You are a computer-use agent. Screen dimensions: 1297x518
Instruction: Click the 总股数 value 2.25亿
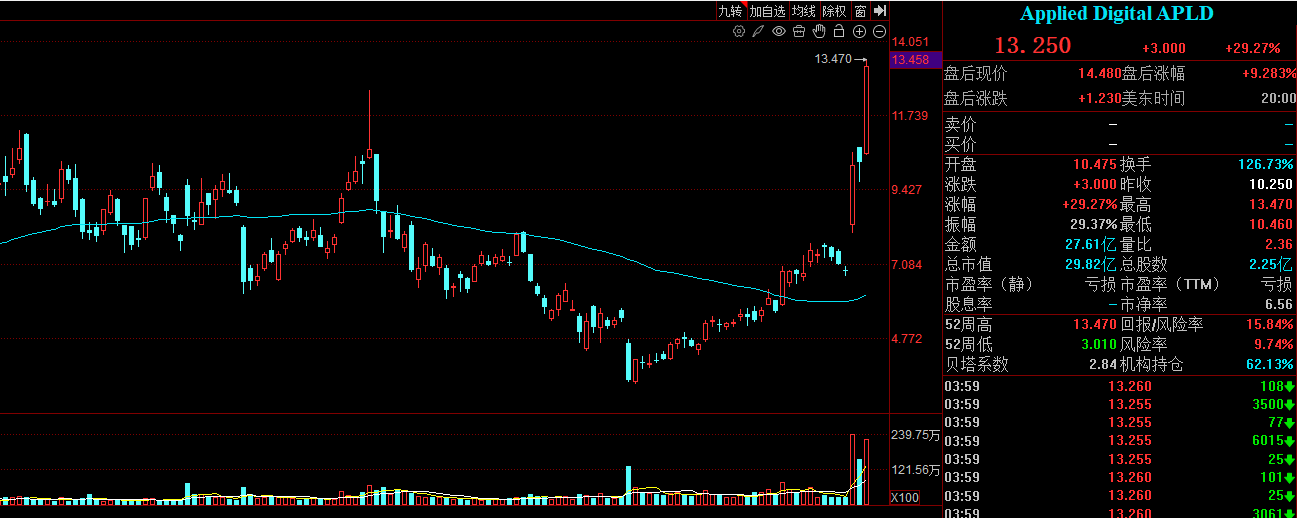pyautogui.click(x=1272, y=264)
